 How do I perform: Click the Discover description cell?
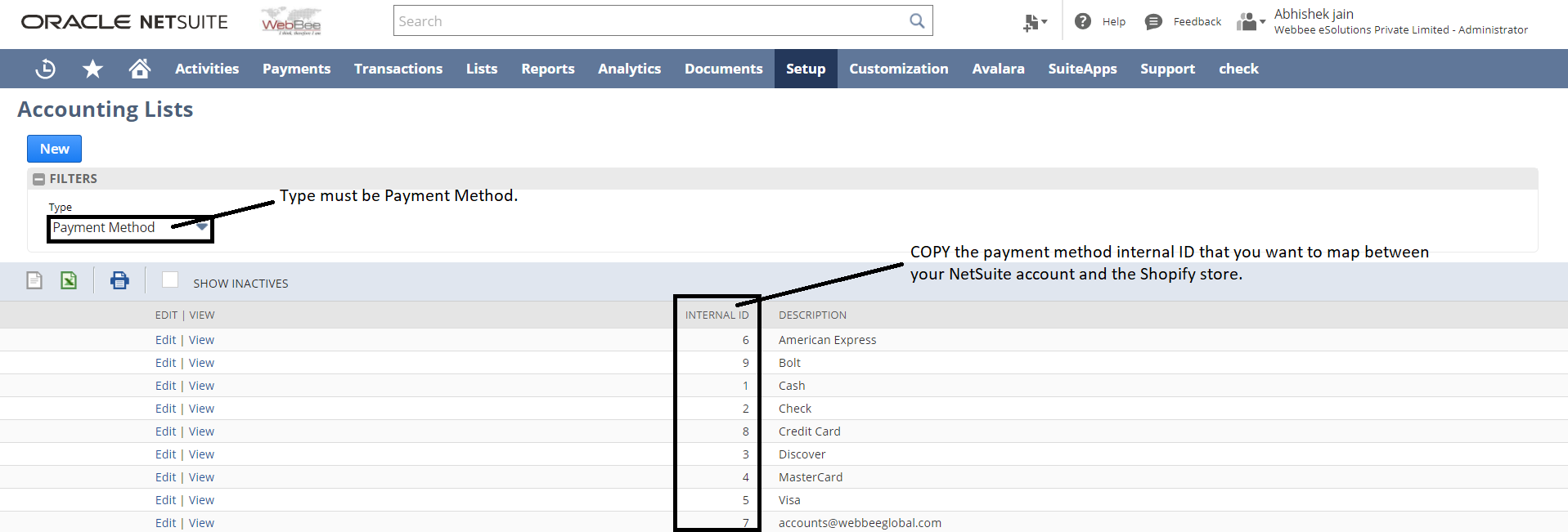pos(802,454)
